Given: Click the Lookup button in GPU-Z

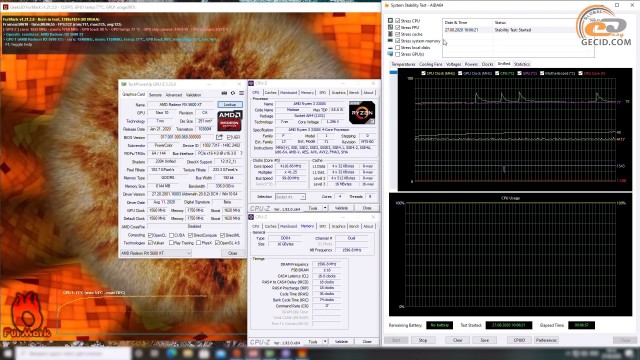Looking at the screenshot, I should pos(230,104).
